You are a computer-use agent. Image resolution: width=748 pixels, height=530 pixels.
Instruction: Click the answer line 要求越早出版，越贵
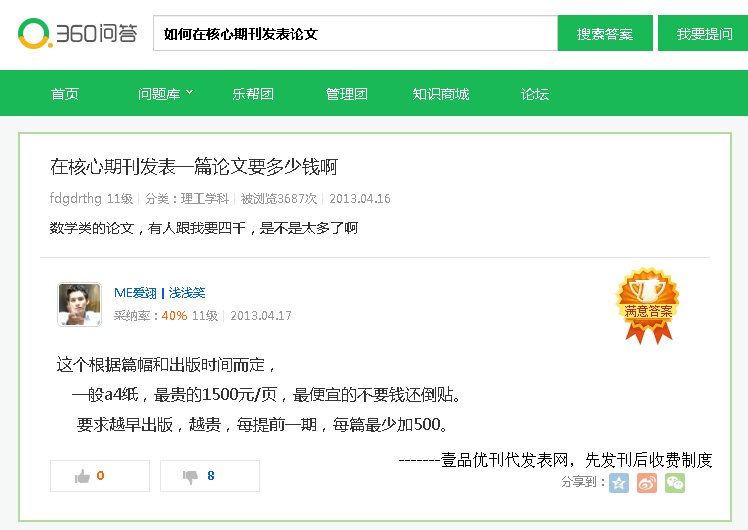click(x=262, y=424)
